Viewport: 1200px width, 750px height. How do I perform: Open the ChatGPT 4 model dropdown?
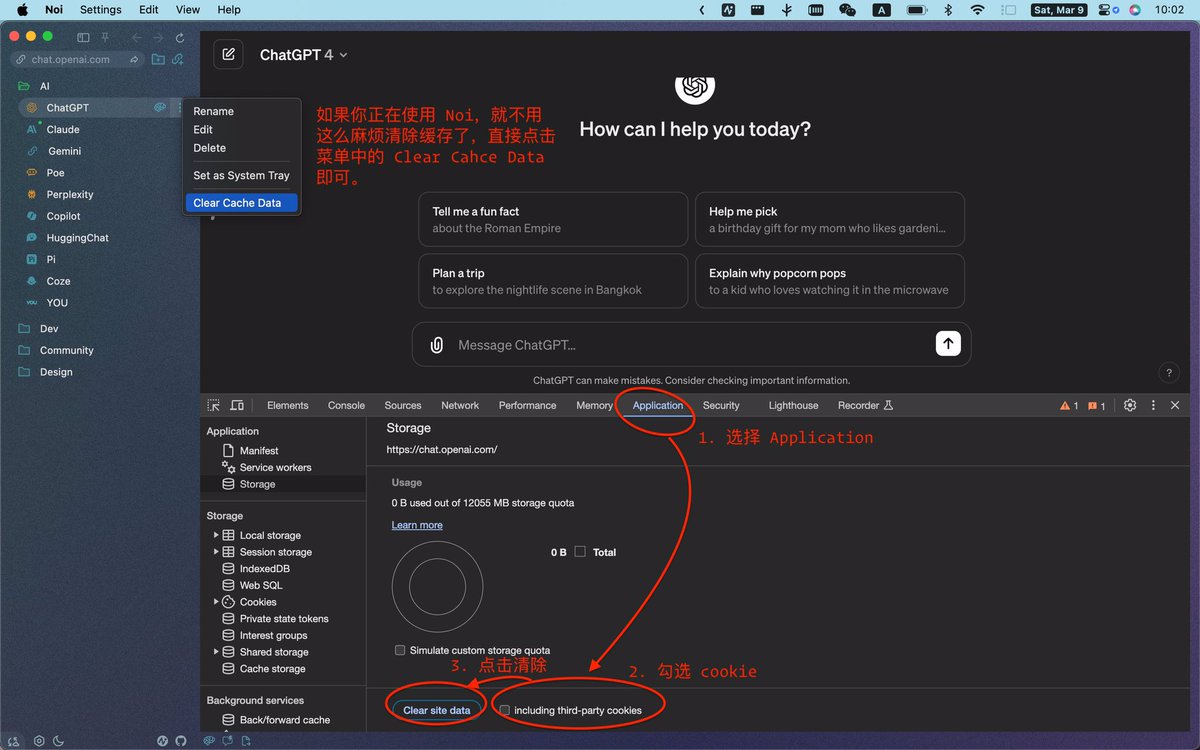[304, 55]
